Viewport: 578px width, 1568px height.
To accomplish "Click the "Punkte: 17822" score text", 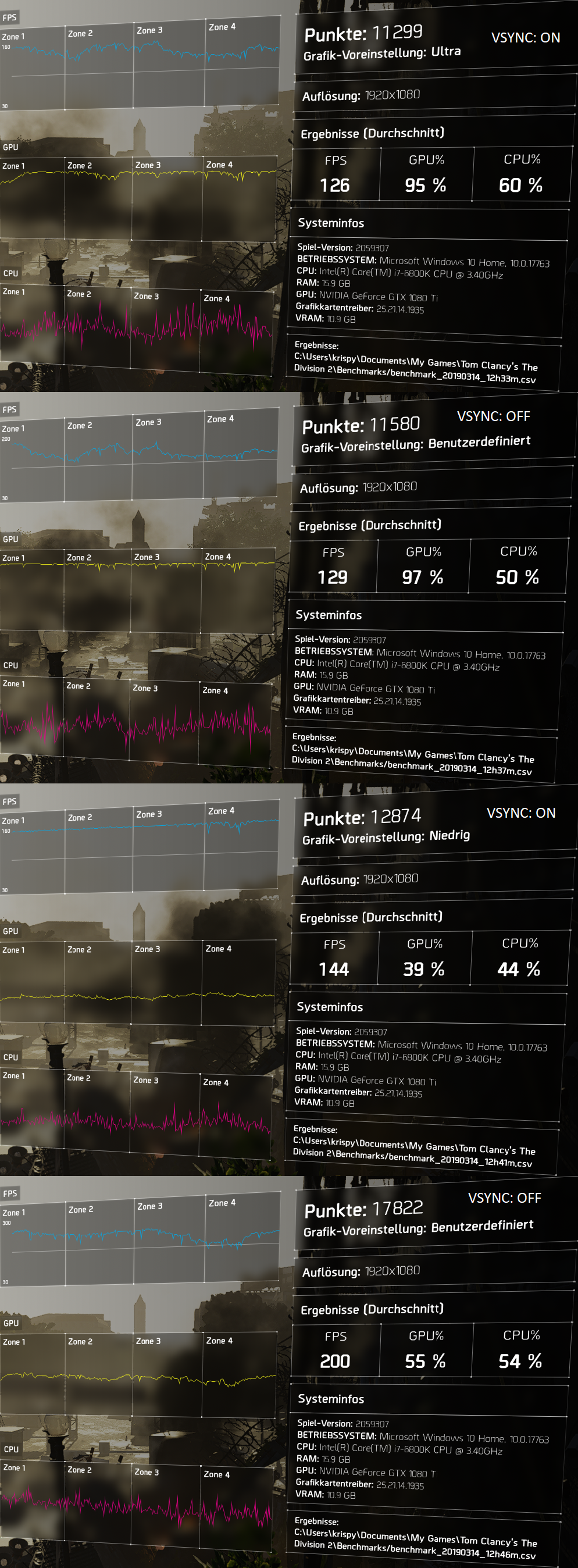I will (x=363, y=1209).
